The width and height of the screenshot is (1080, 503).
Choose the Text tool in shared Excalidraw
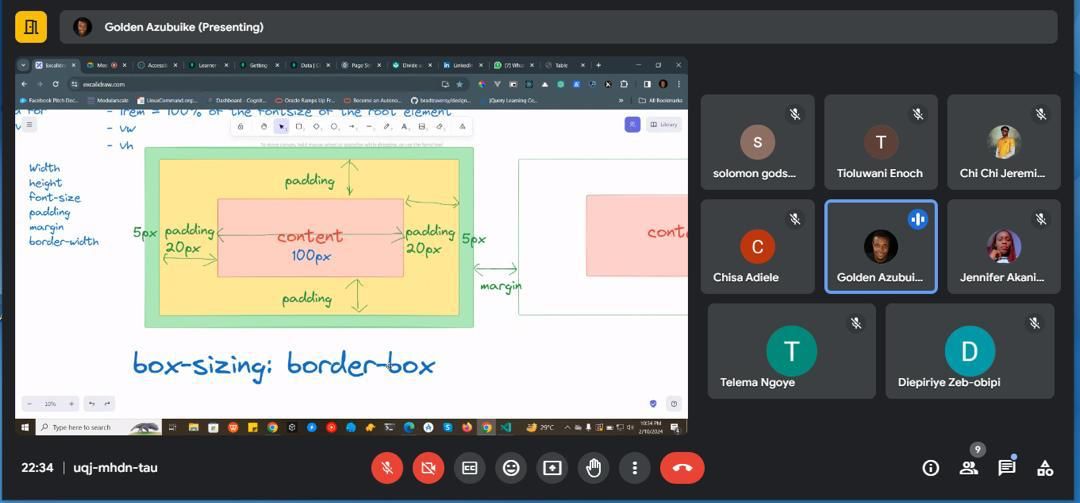[404, 127]
